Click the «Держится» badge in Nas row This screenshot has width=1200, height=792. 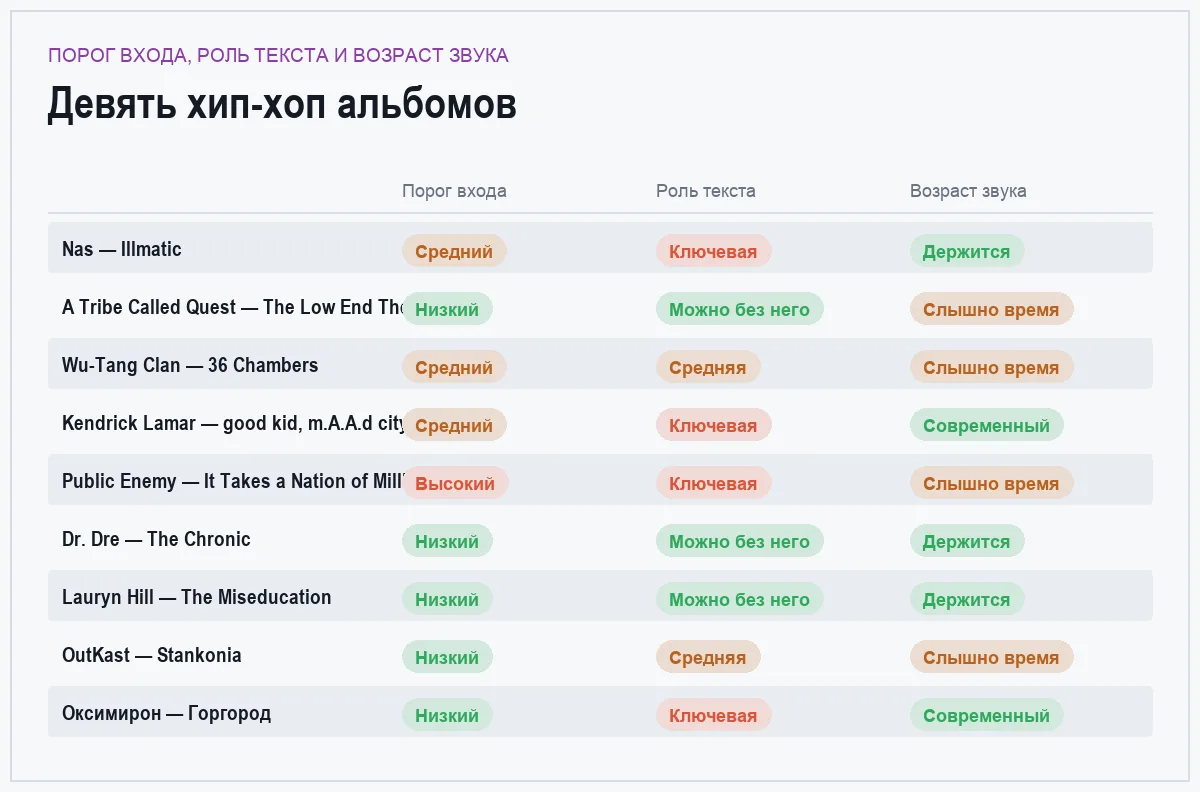coord(967,251)
